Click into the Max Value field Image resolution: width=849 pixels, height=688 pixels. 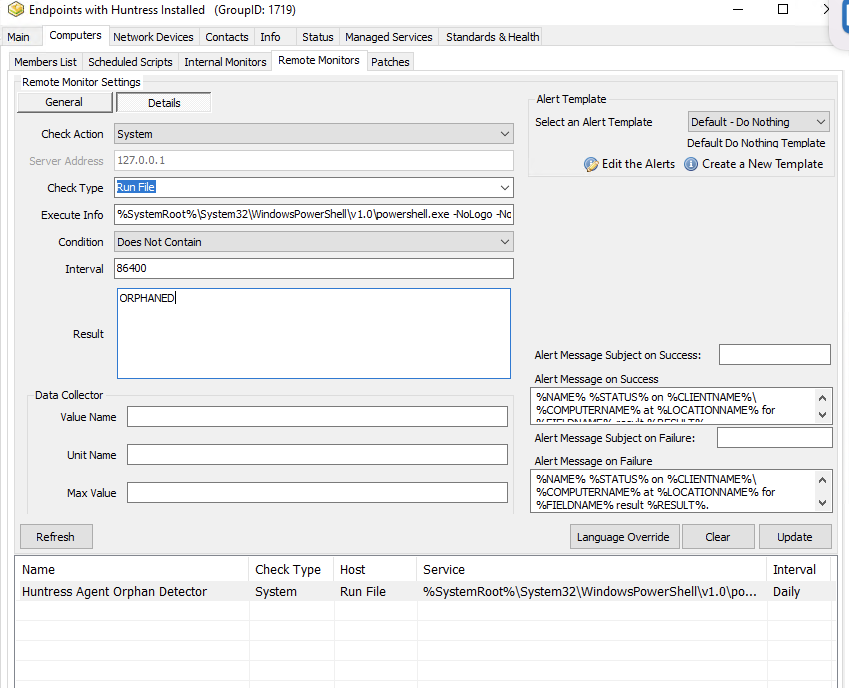317,493
